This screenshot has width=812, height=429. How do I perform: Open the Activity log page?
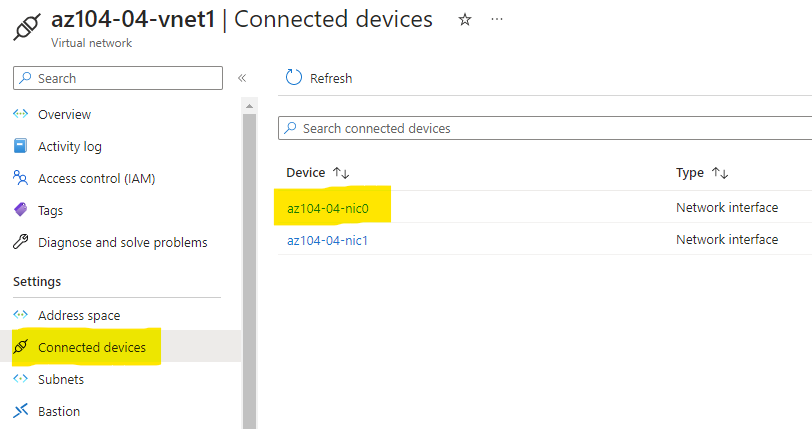coord(70,147)
